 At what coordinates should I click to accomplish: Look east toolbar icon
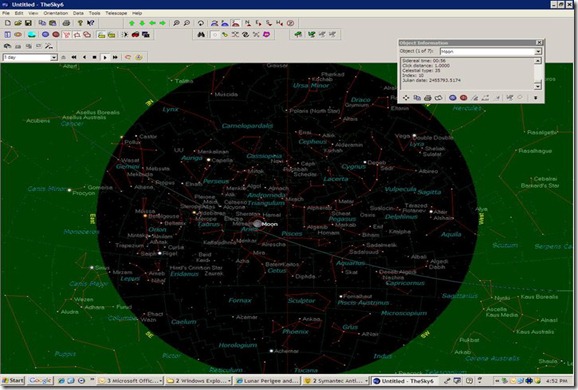click(258, 23)
